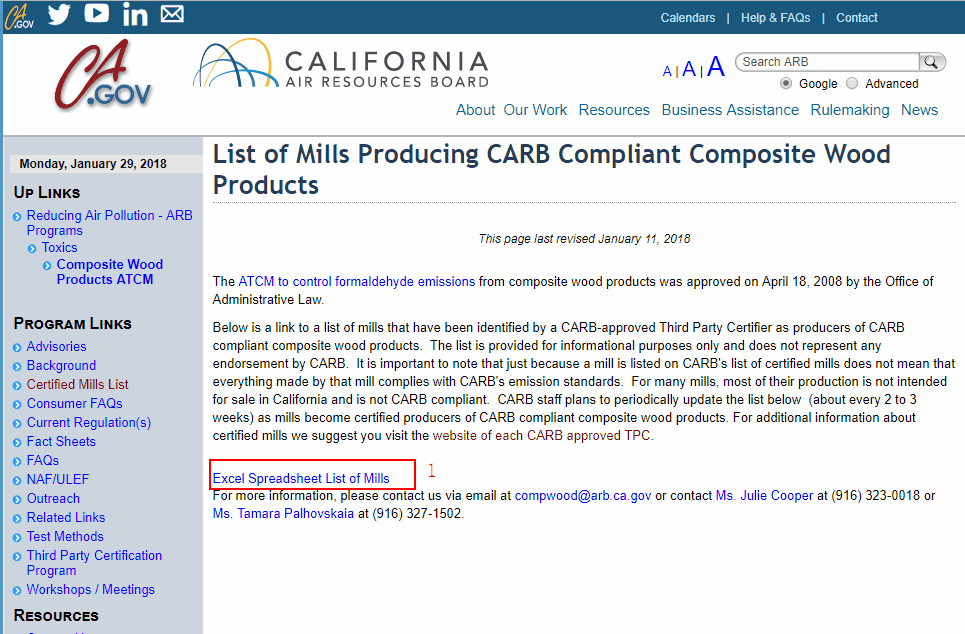Select the Google search radio button

tap(786, 83)
